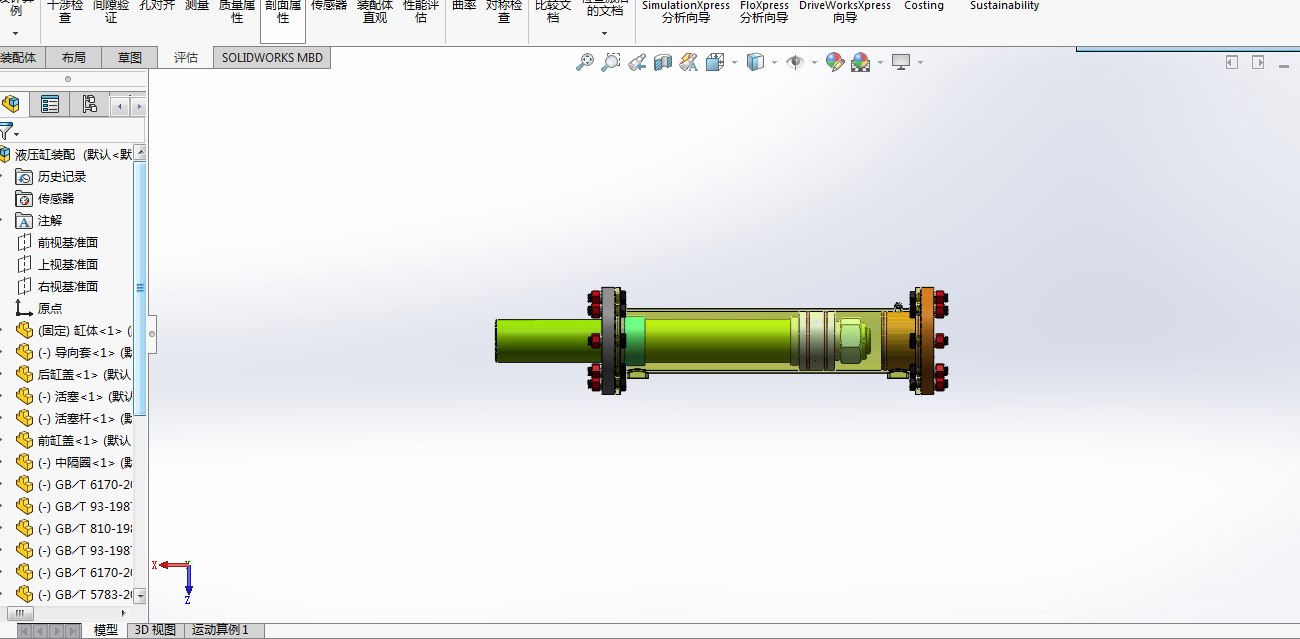1300x639 pixels.
Task: Select the (固定) 缸体<1> component
Action: [x=74, y=330]
